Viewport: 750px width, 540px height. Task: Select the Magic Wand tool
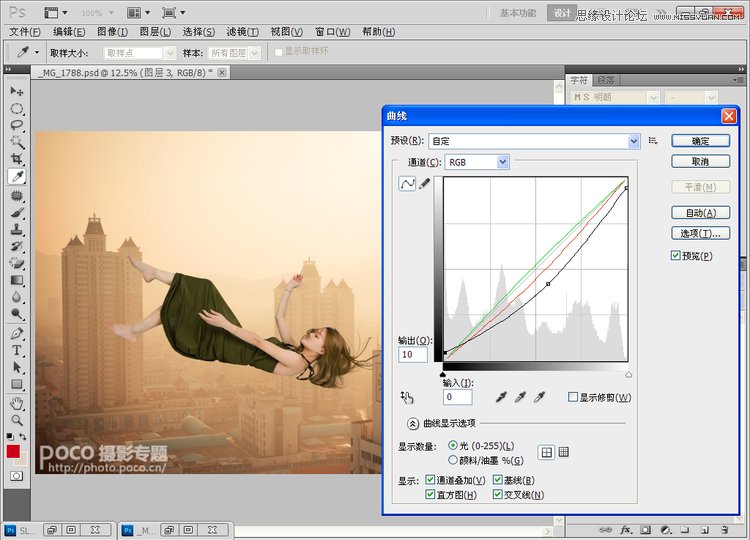pyautogui.click(x=17, y=142)
